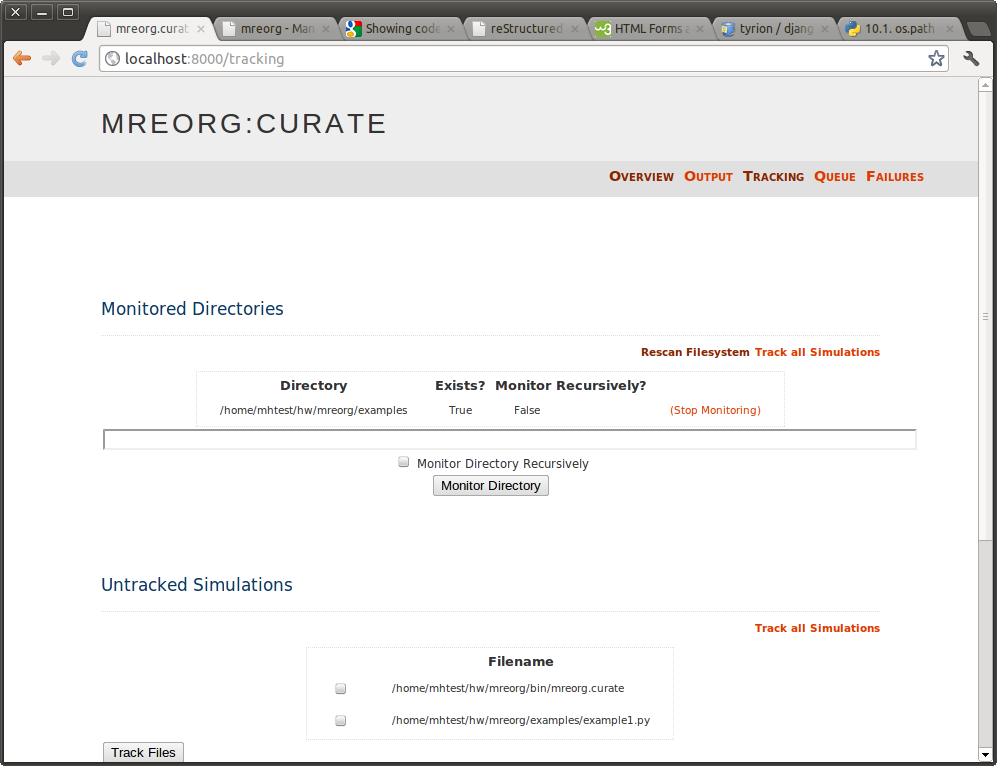Click the Monitored Directories heading

[192, 308]
